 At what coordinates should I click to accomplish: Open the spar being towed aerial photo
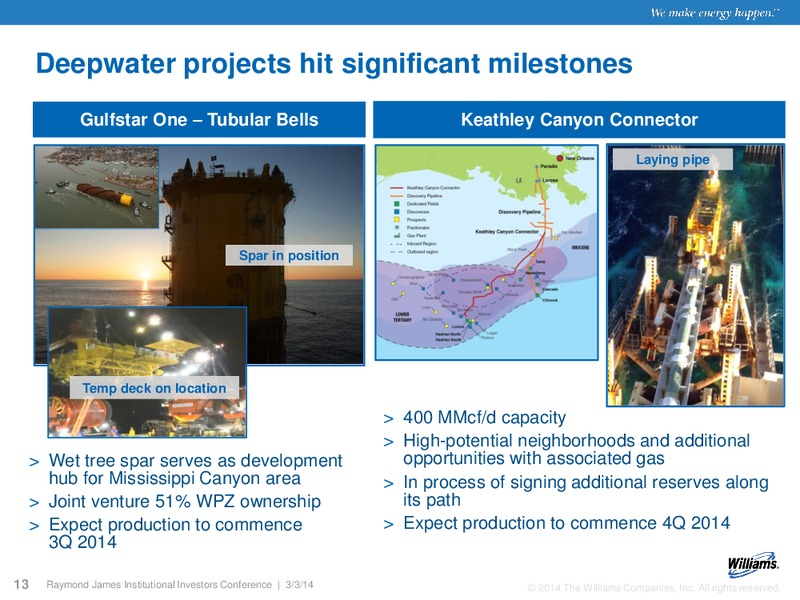[96, 187]
